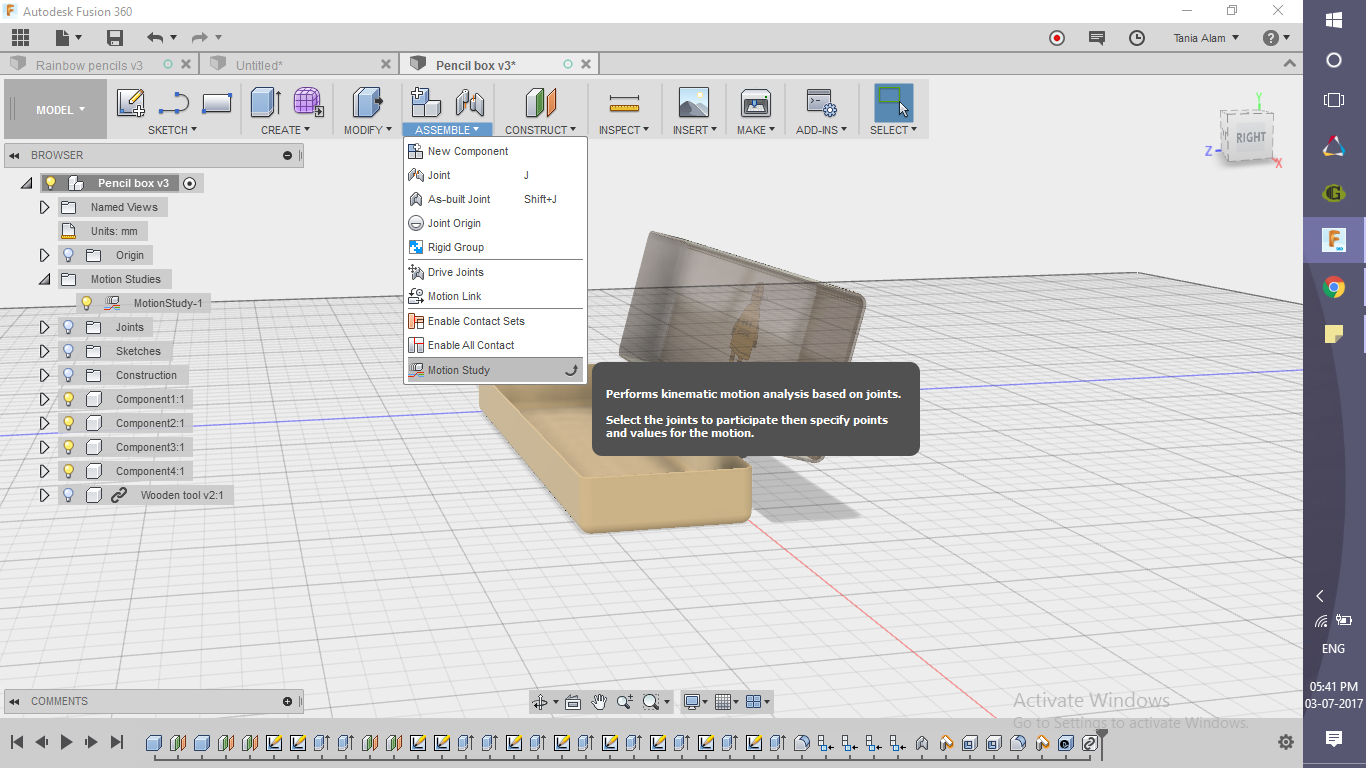
Task: Toggle visibility bulb of Construction folder
Action: [68, 375]
